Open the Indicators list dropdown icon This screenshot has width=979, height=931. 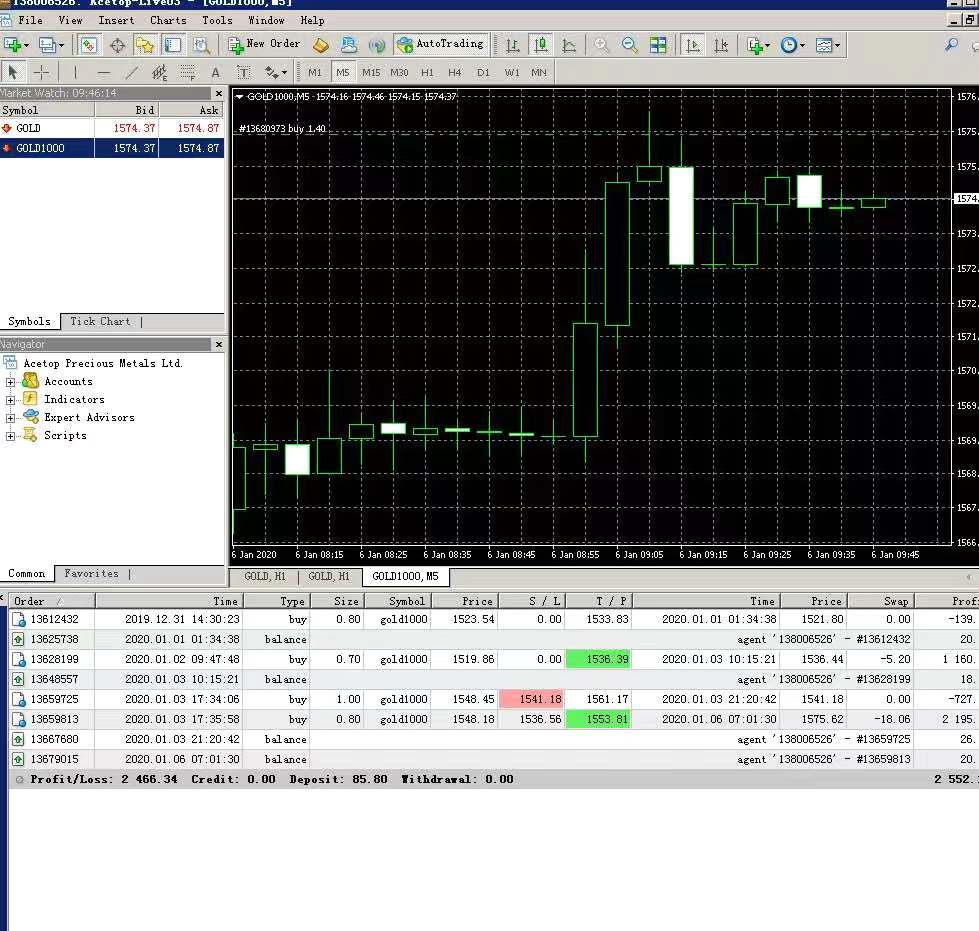759,45
